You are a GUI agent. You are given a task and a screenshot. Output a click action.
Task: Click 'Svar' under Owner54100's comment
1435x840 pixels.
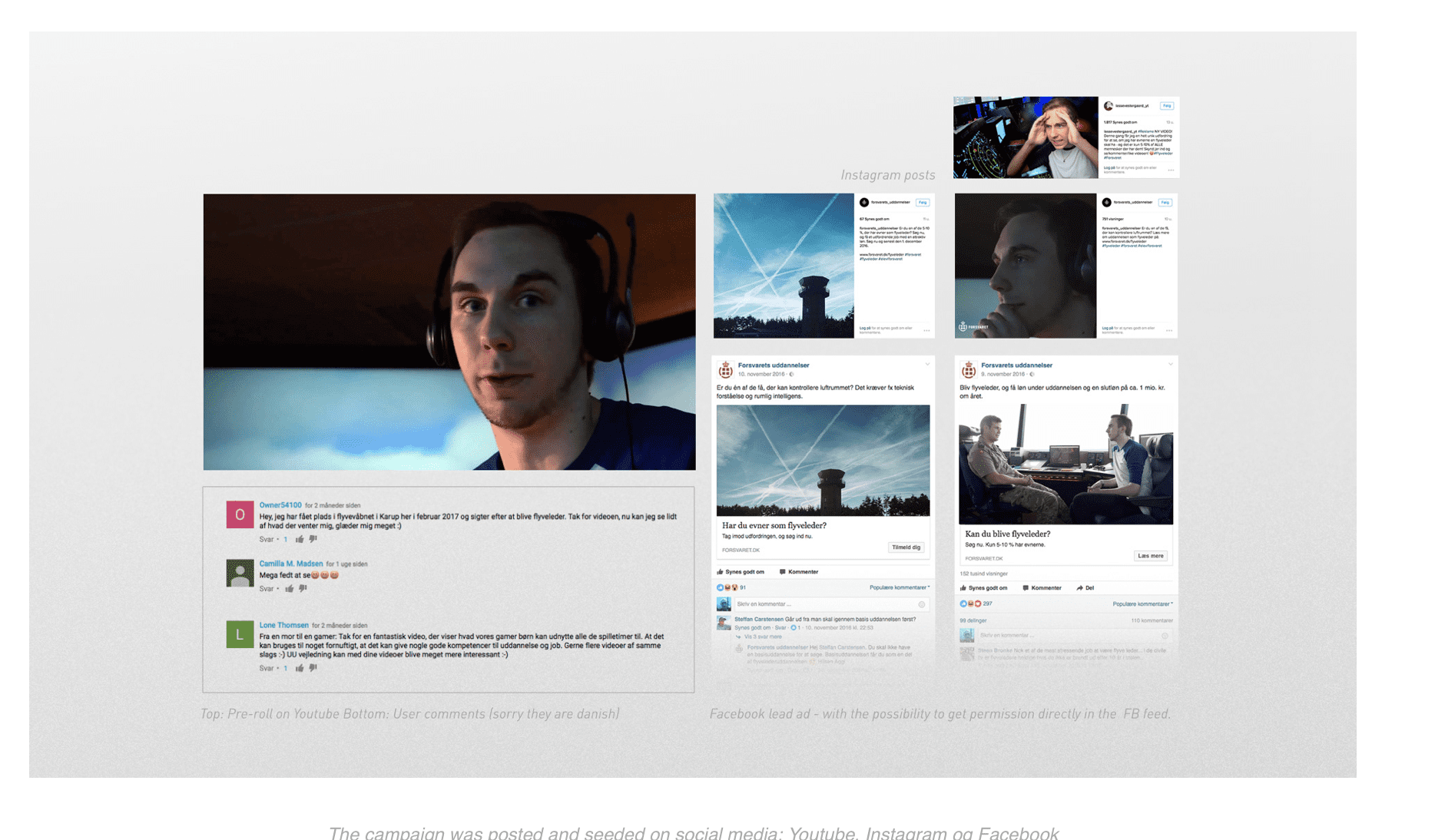[x=266, y=539]
